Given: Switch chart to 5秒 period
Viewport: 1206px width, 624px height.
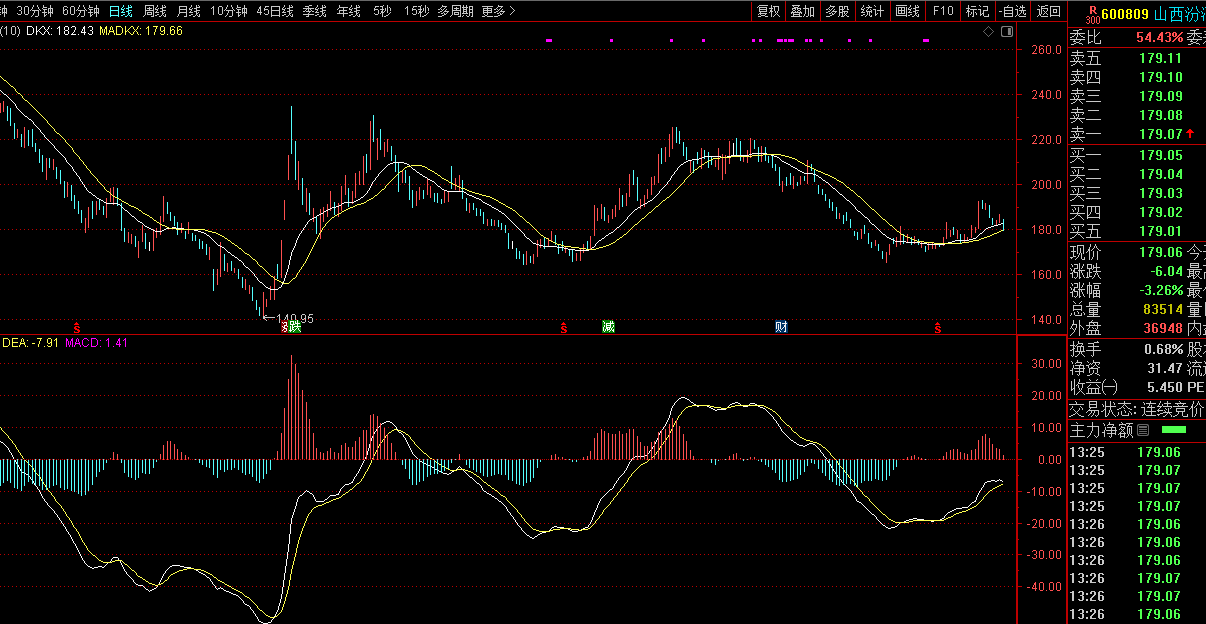Looking at the screenshot, I should click(x=382, y=11).
